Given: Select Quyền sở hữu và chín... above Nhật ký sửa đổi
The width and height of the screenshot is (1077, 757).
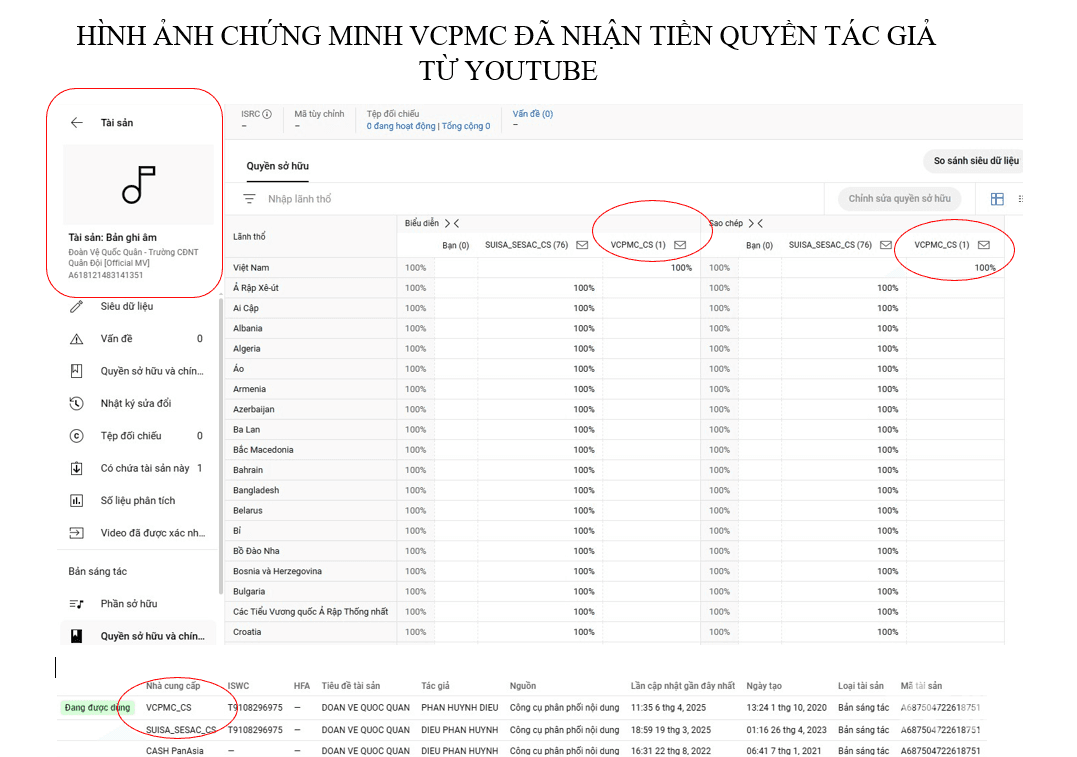Looking at the screenshot, I should tap(152, 371).
